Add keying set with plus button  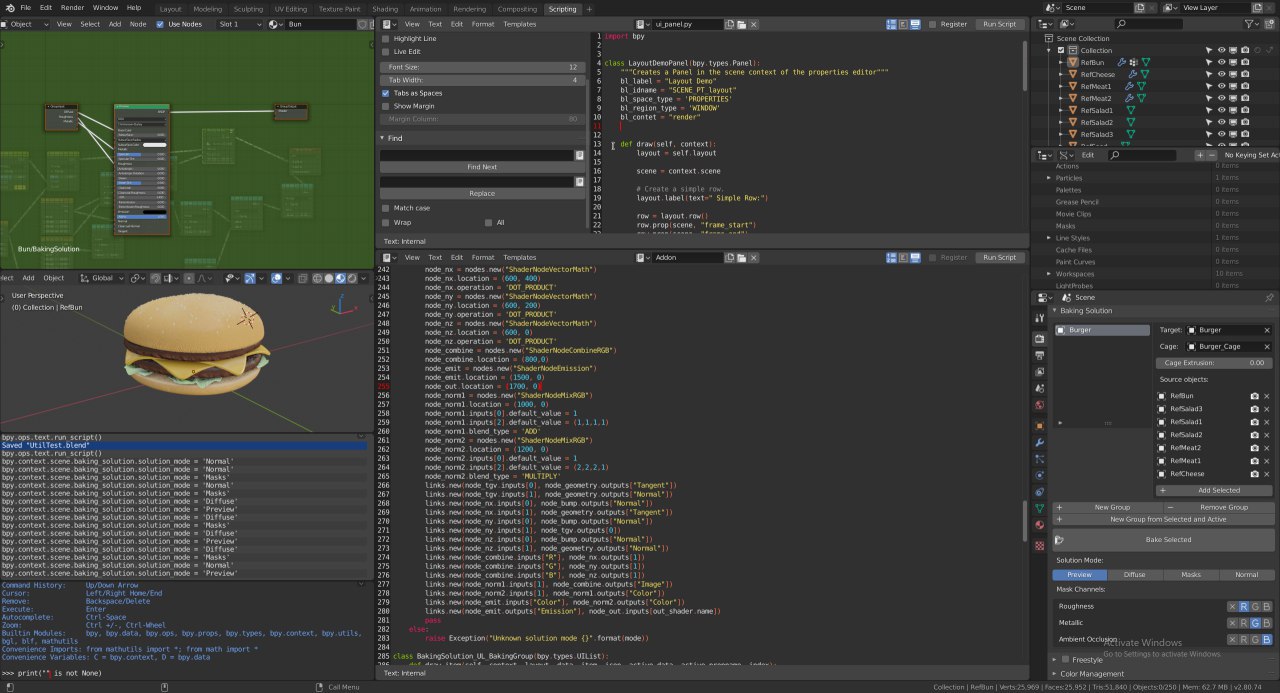click(1200, 155)
